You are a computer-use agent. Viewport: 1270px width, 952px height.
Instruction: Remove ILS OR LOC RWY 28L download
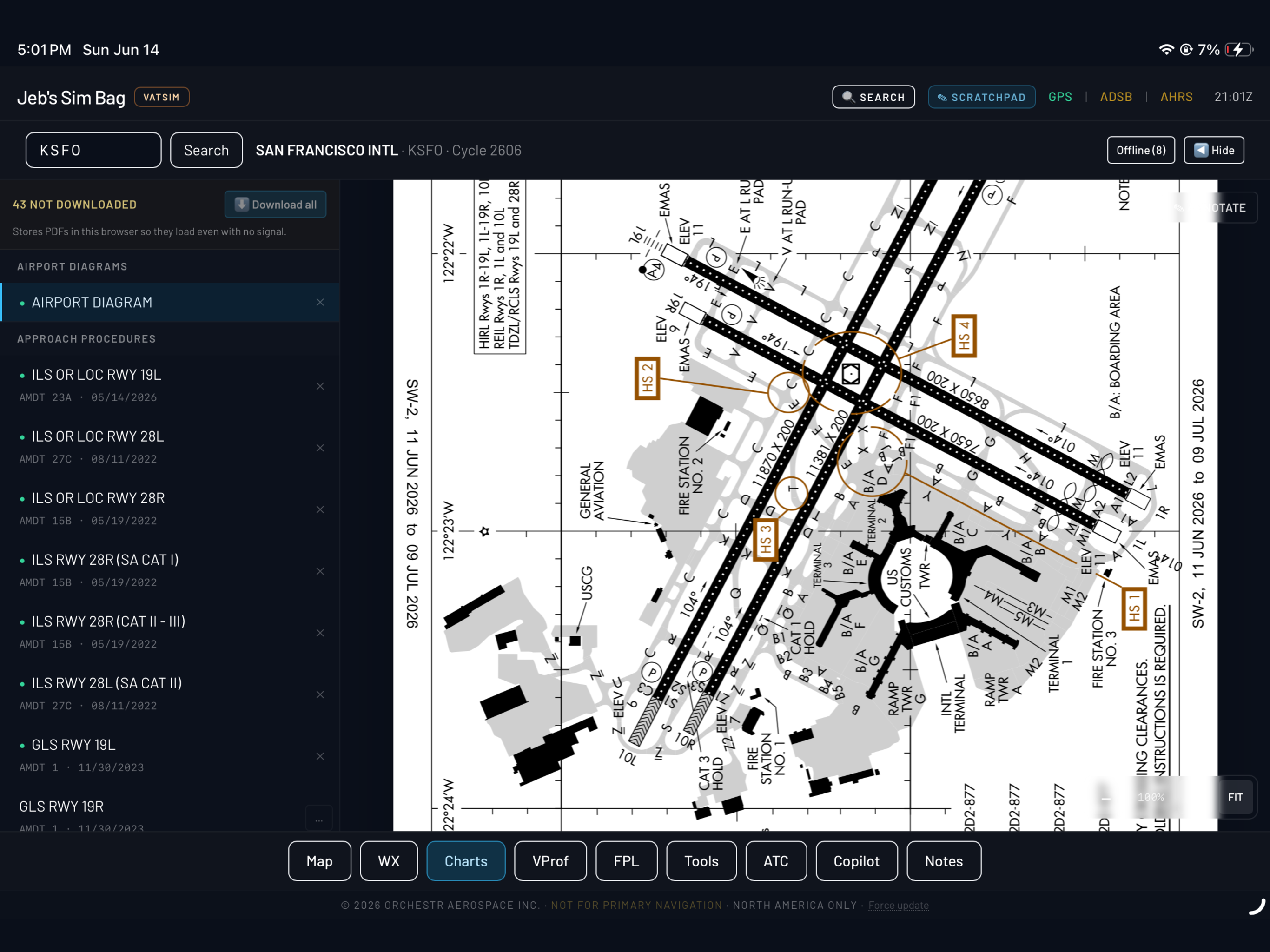320,447
